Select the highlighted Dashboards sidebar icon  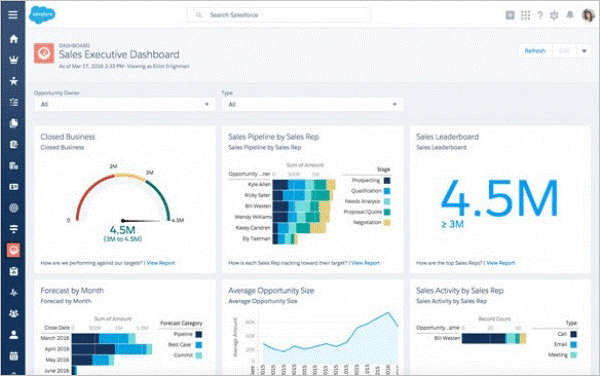pos(13,250)
